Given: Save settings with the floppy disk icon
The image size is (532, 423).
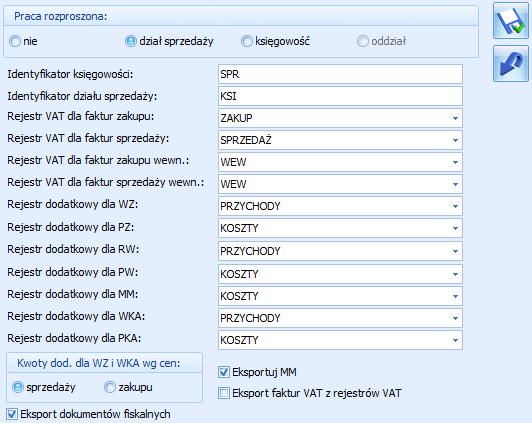Looking at the screenshot, I should tap(511, 20).
